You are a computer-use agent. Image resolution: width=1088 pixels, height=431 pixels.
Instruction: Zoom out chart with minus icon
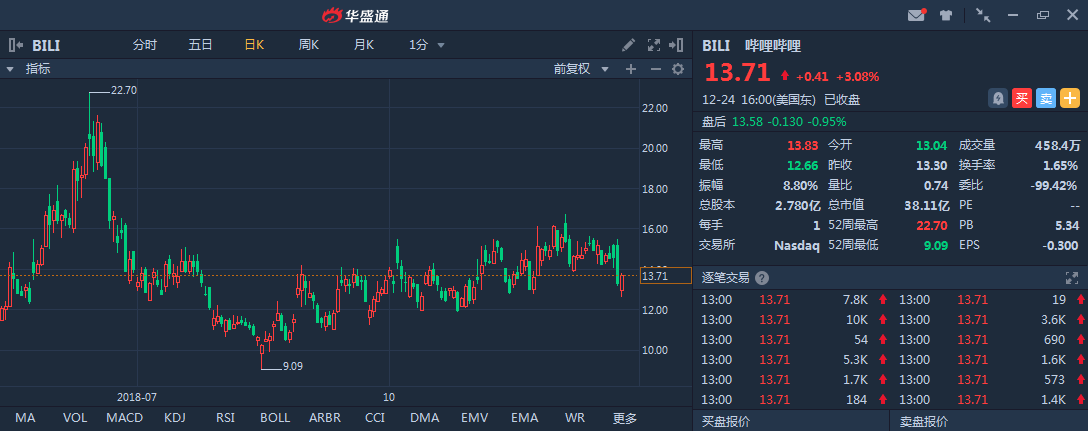pyautogui.click(x=655, y=69)
